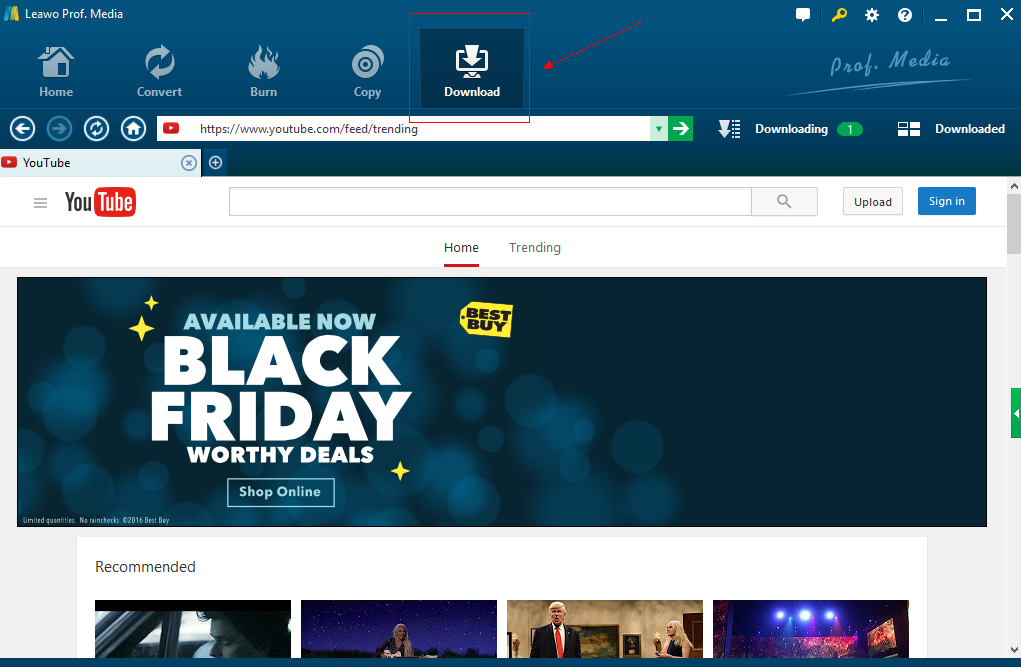
Task: Click the scrollbar up arrow
Action: tap(1014, 186)
